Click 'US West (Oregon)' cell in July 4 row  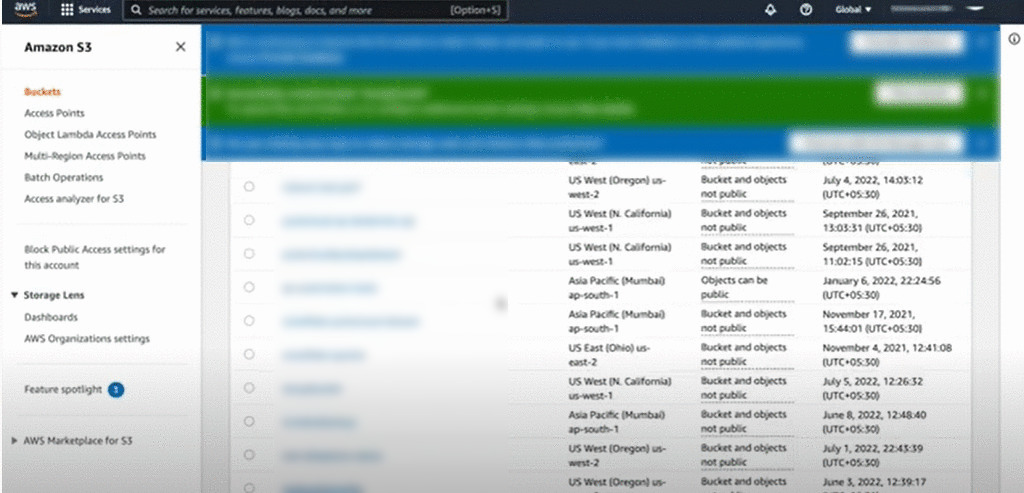[x=617, y=187]
